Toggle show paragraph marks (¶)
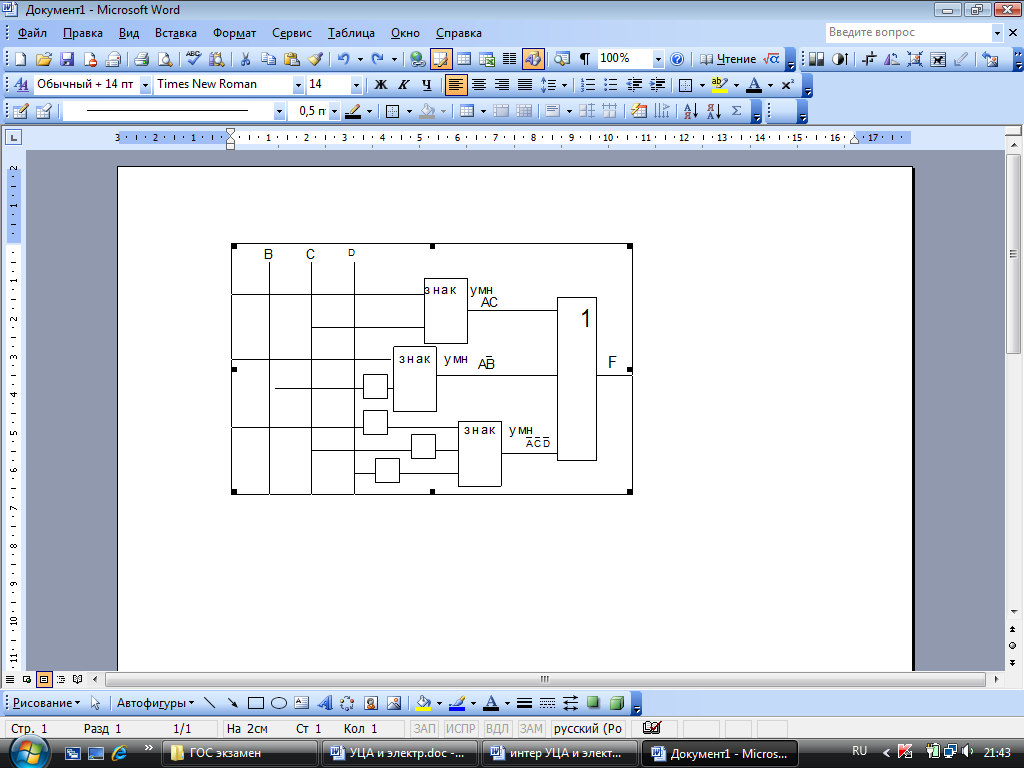Image resolution: width=1024 pixels, height=768 pixels. (x=585, y=59)
